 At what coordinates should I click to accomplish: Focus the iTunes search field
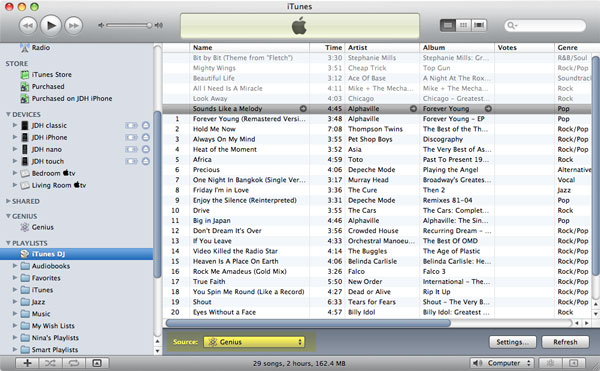[x=545, y=26]
